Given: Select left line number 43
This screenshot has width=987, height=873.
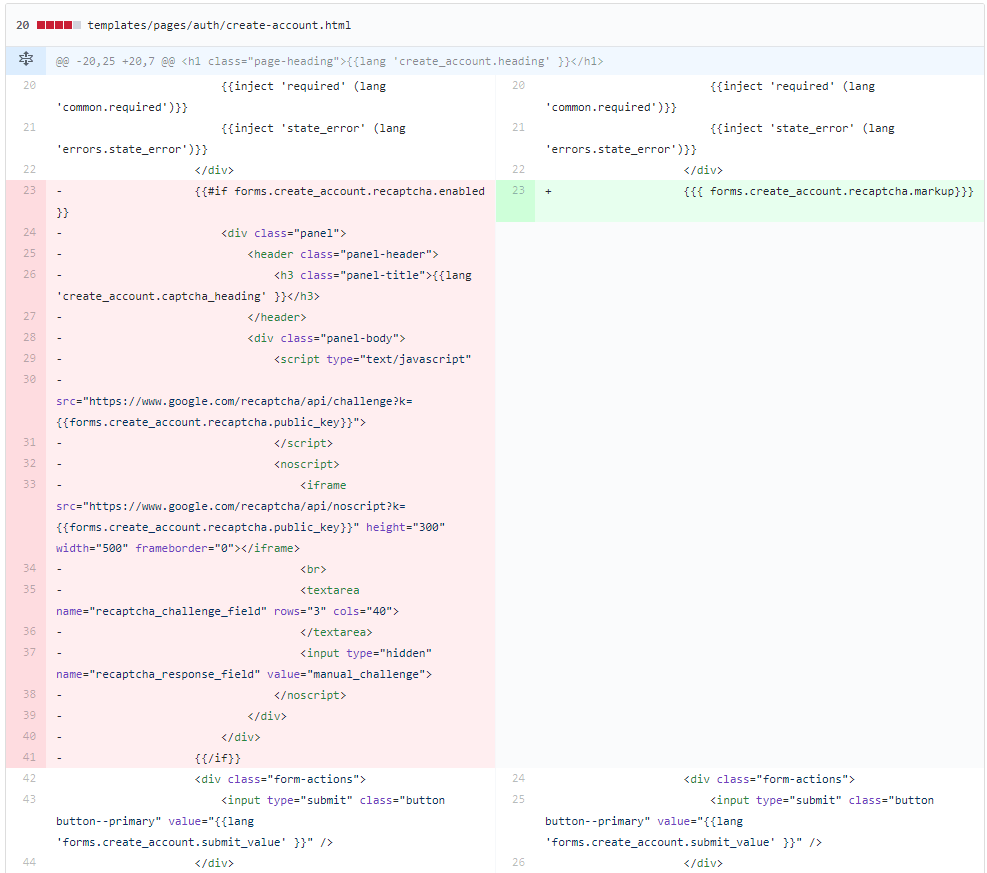Looking at the screenshot, I should tap(30, 799).
